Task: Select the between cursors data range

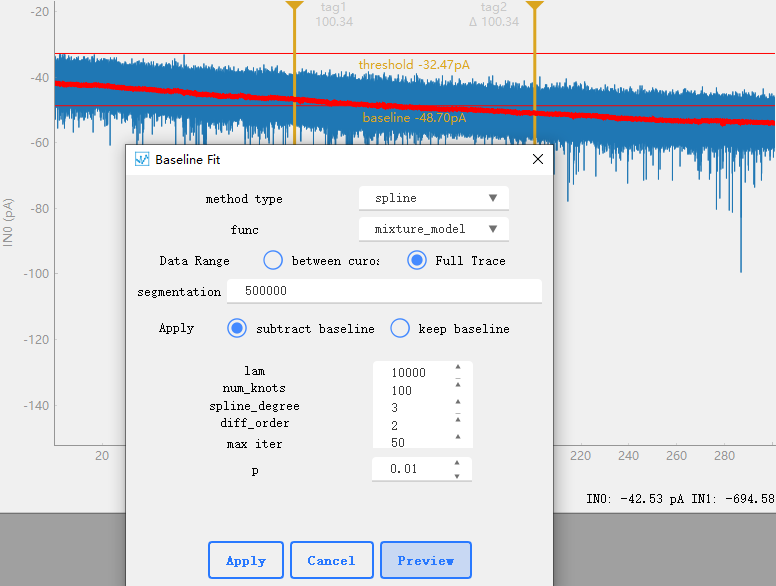Action: [x=273, y=260]
